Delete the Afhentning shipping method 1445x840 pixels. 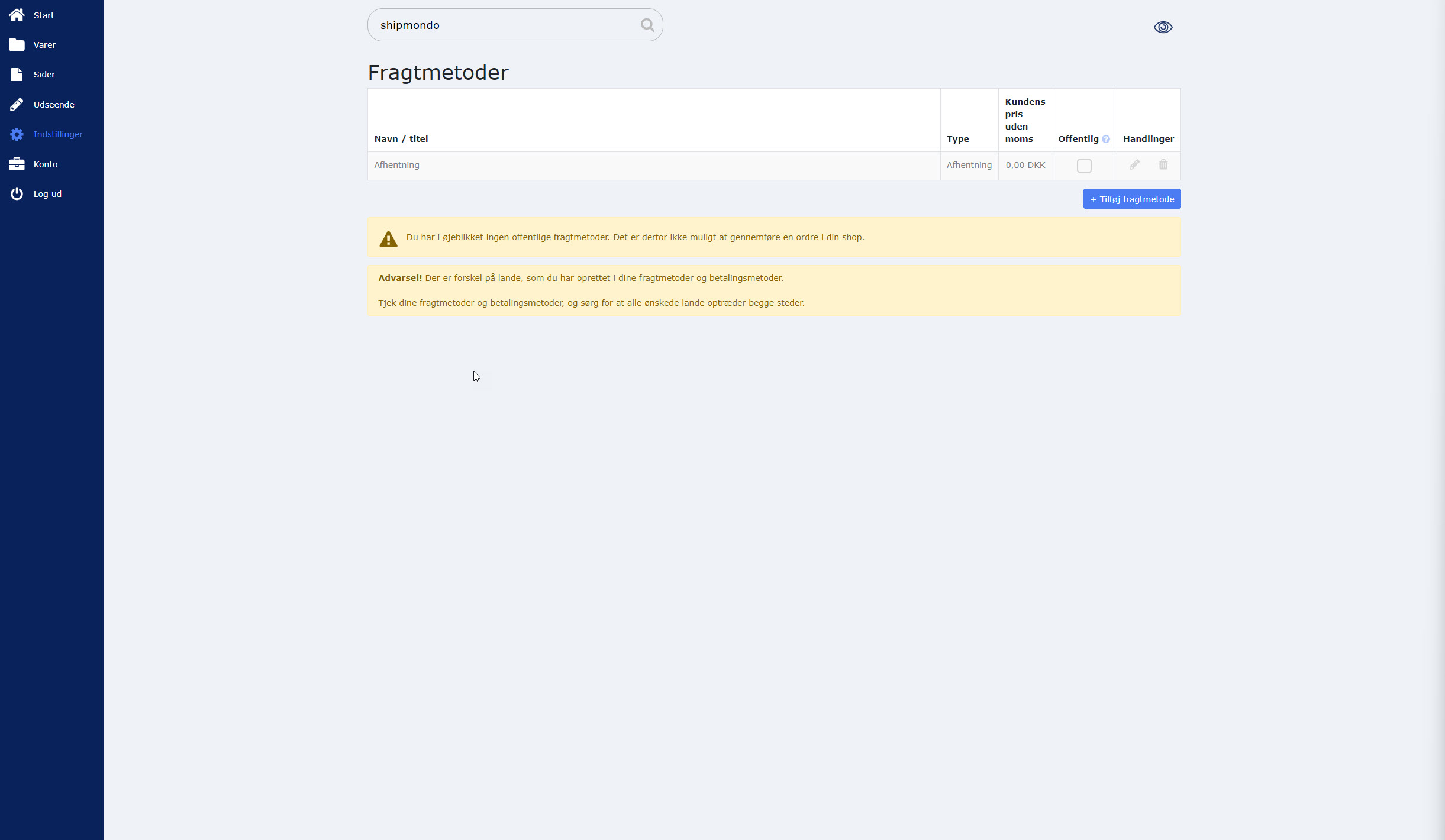tap(1163, 165)
